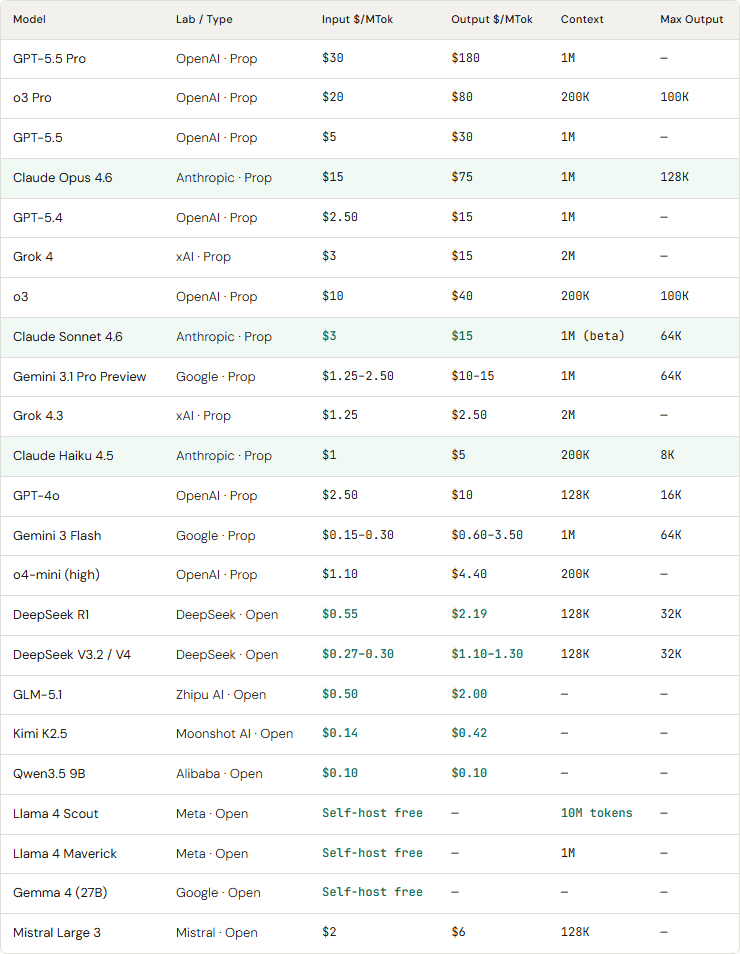This screenshot has height=954, width=740.
Task: Click the Max Output column header
Action: [x=691, y=19]
